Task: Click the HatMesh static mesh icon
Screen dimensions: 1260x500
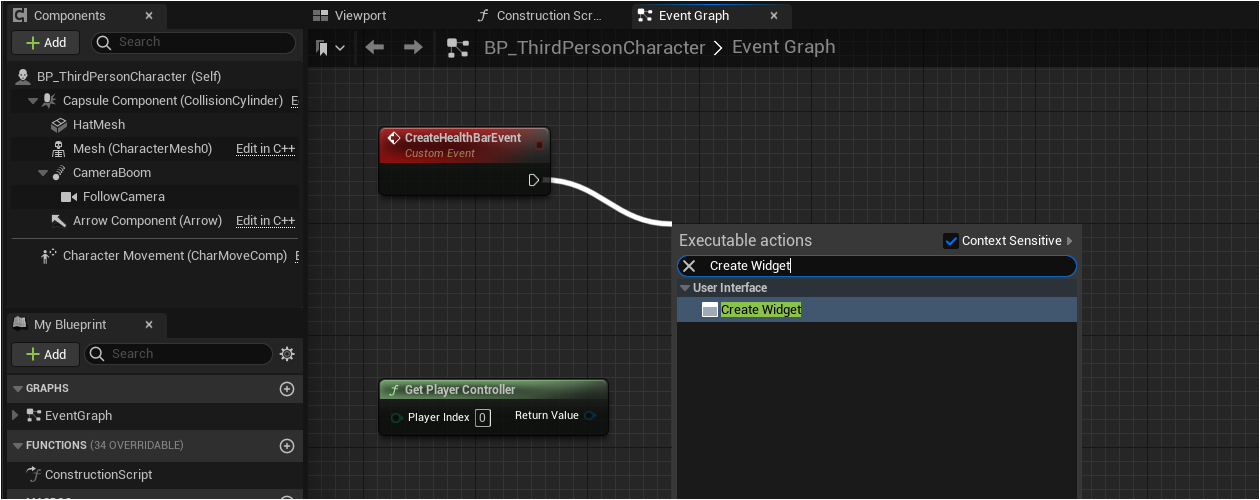Action: click(x=59, y=125)
